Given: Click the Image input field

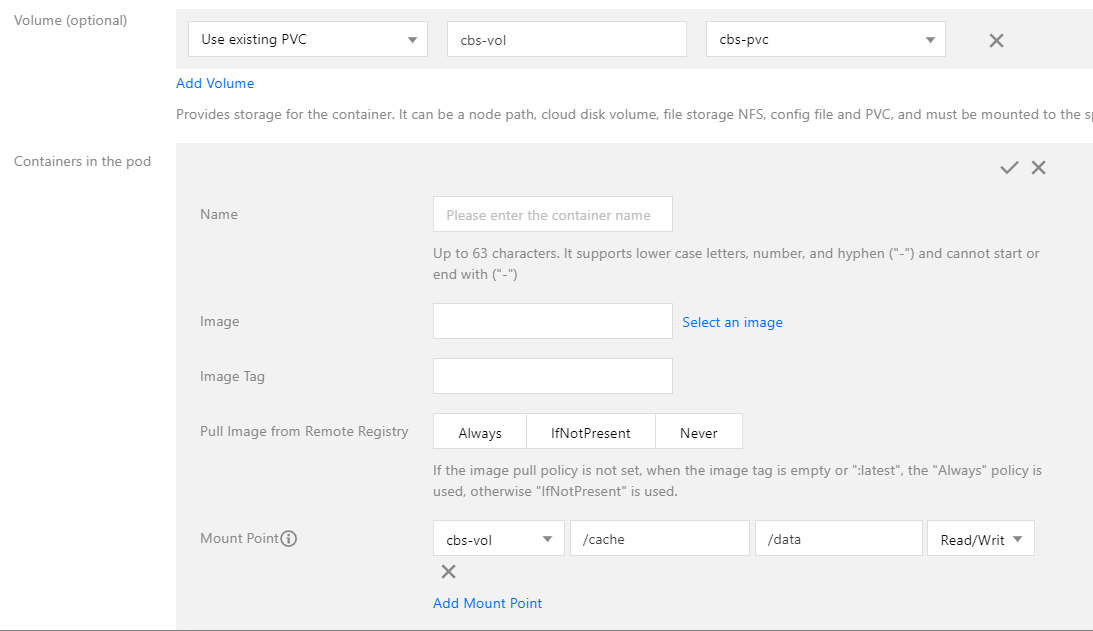Looking at the screenshot, I should pyautogui.click(x=552, y=322).
